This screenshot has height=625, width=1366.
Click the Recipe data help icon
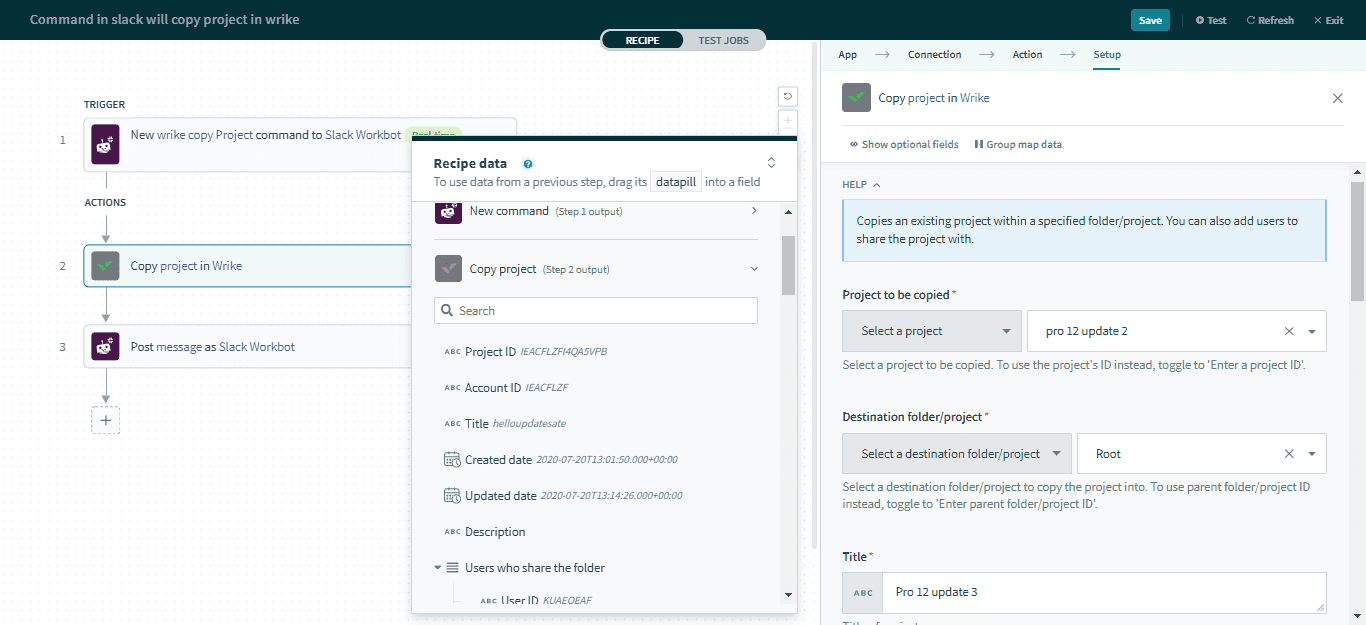(528, 164)
